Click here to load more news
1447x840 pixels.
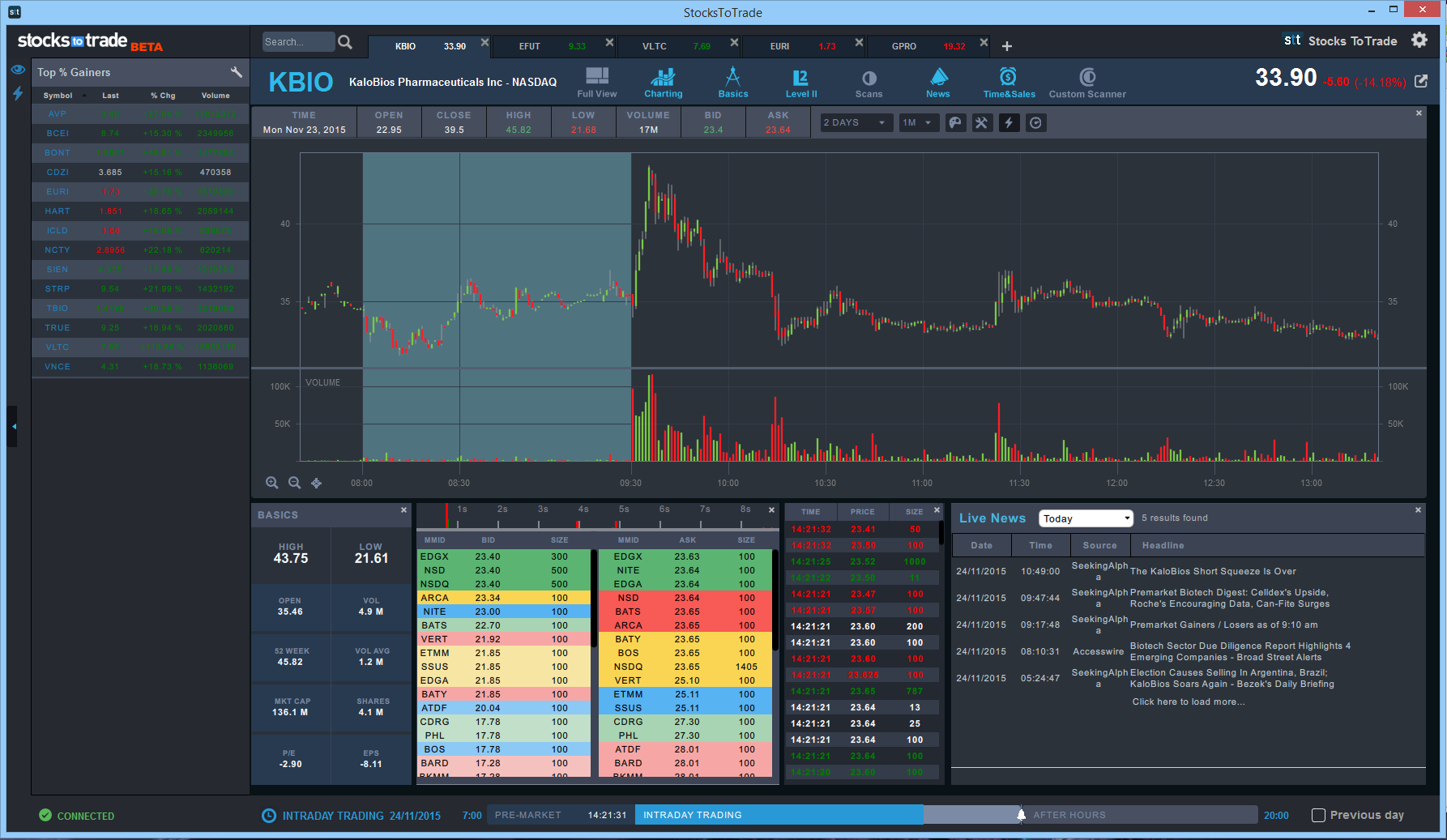pyautogui.click(x=1189, y=701)
